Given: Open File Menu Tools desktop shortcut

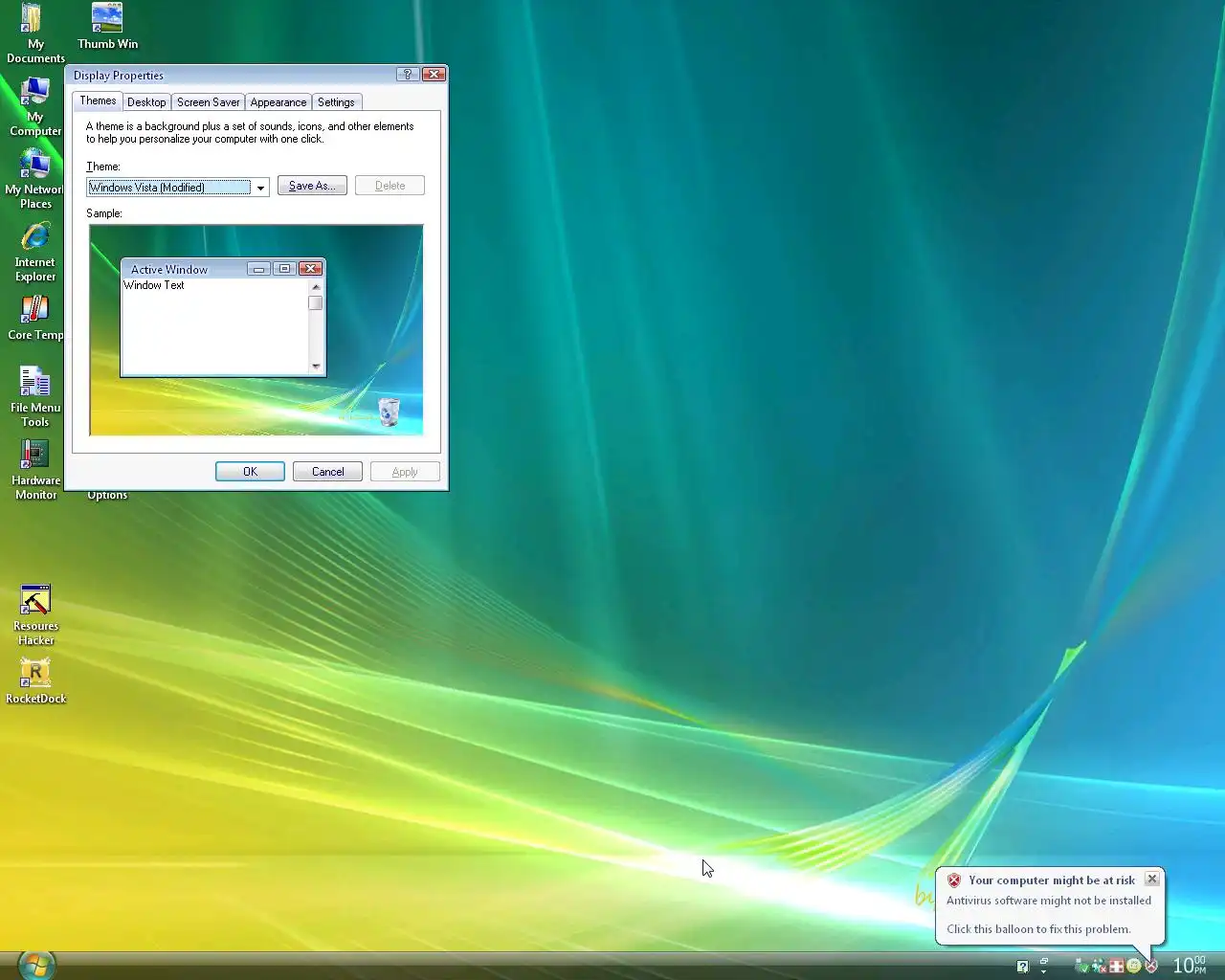Looking at the screenshot, I should 35,397.
